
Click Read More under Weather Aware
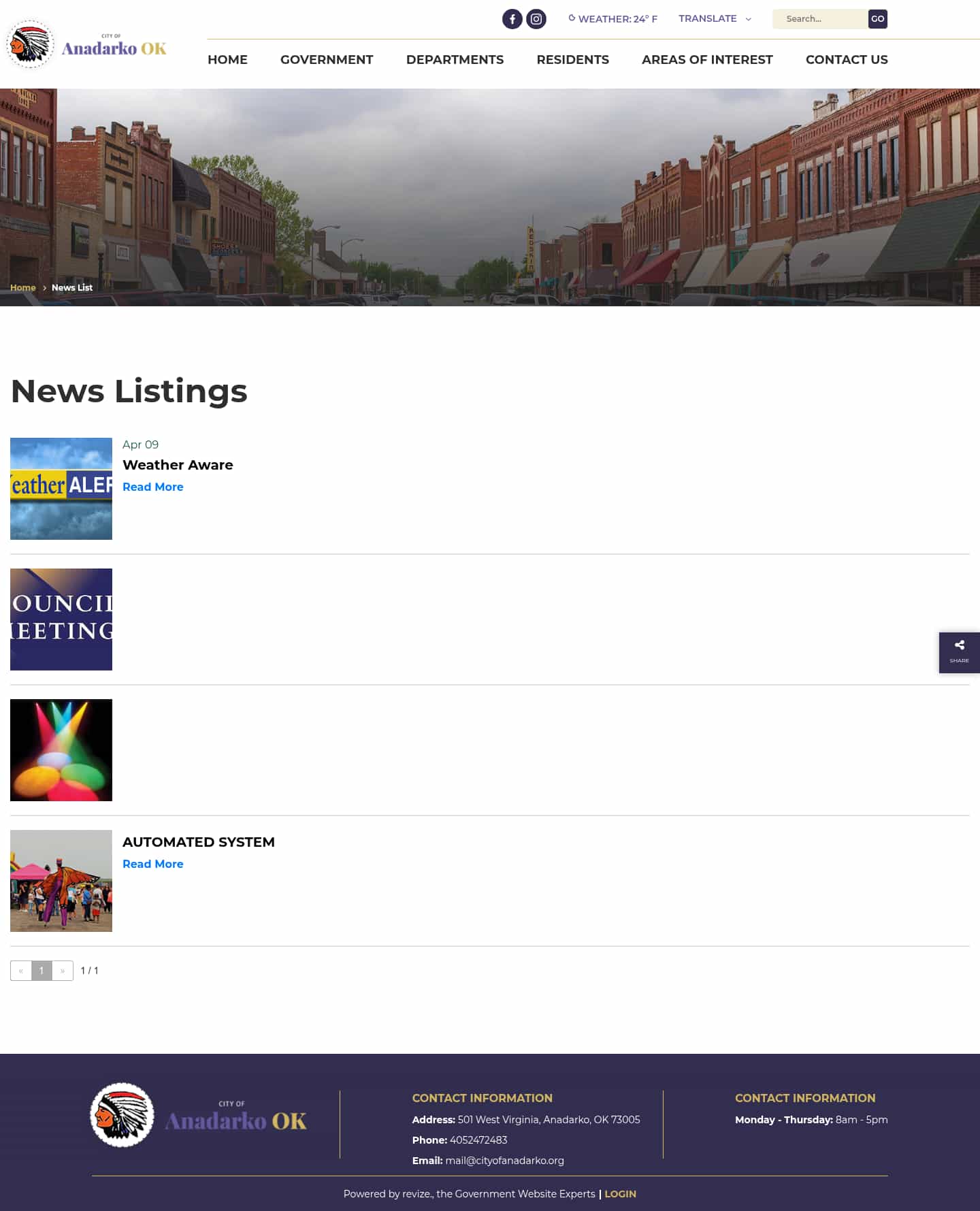(153, 487)
